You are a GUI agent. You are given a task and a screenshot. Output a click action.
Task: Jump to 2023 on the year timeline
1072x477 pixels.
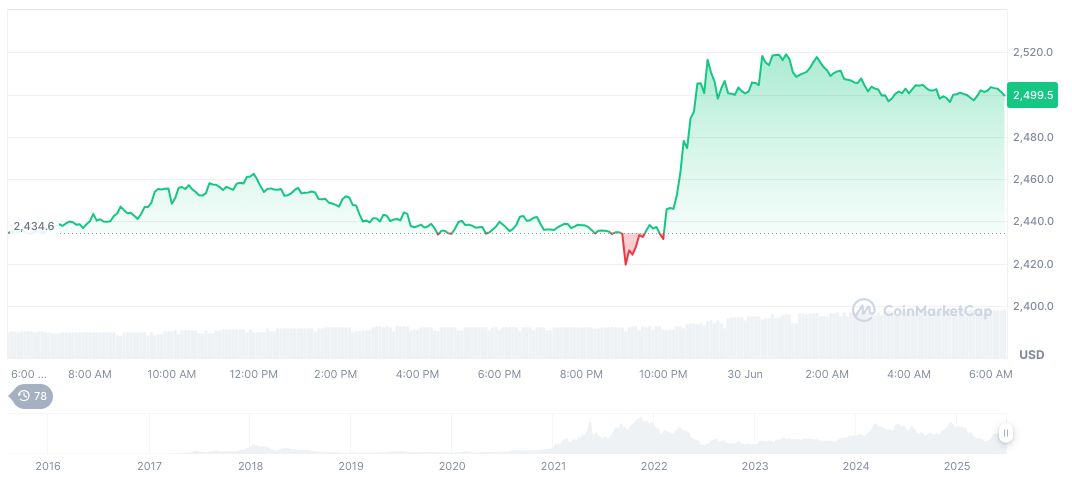point(755,466)
